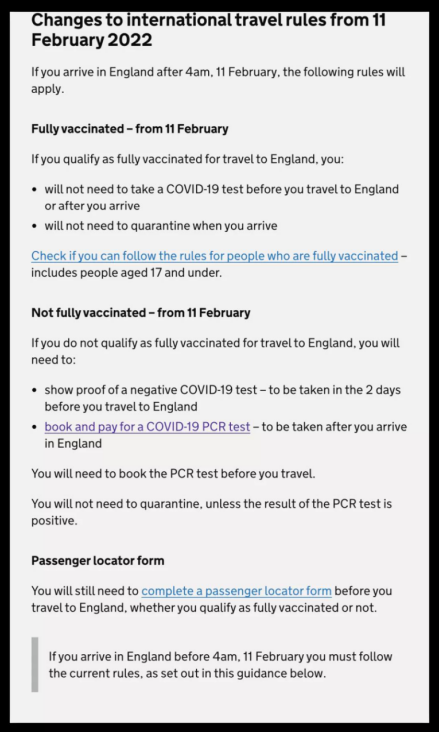
Task: Click the sentence about booking PCR test before travel
Action: pos(173,473)
